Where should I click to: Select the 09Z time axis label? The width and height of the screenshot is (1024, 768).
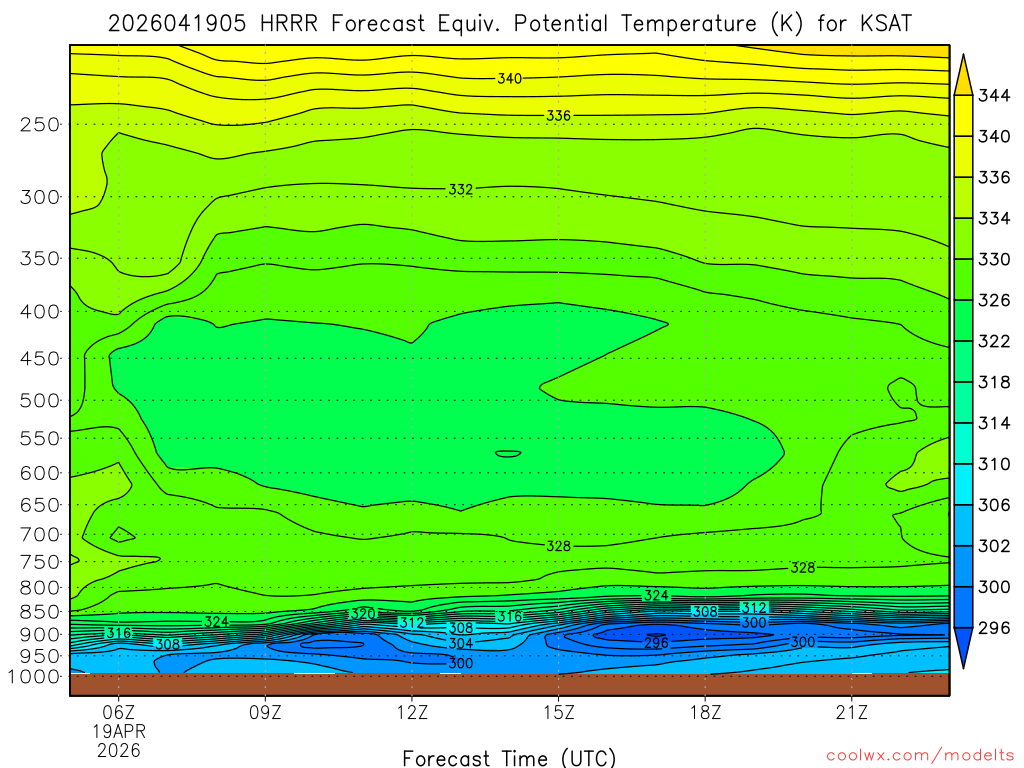click(x=265, y=712)
